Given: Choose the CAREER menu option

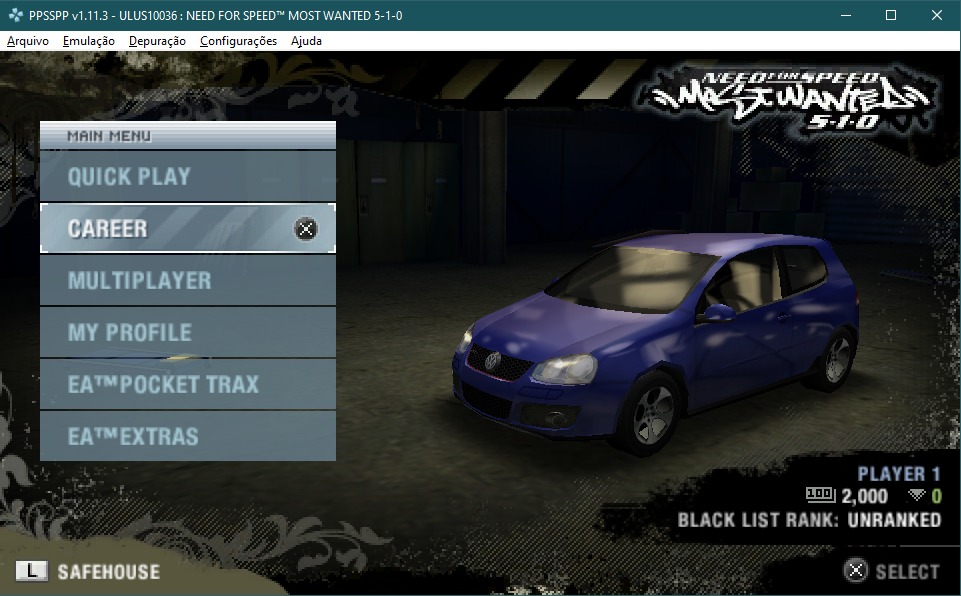Looking at the screenshot, I should tap(188, 228).
